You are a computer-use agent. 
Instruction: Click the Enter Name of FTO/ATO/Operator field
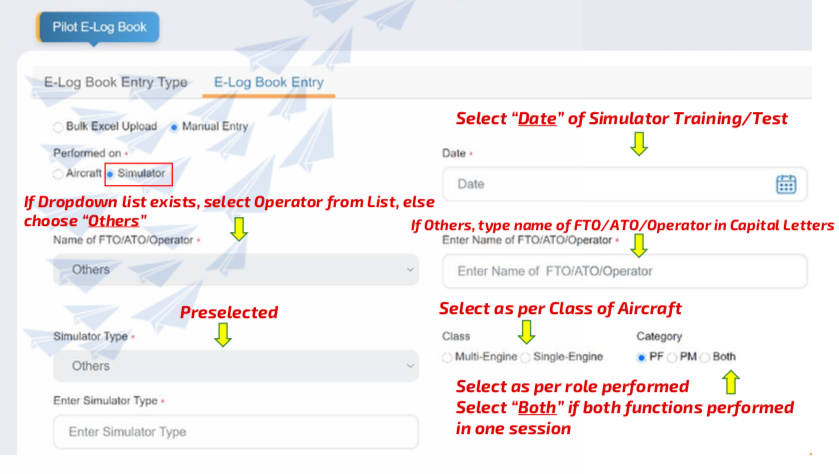624,271
